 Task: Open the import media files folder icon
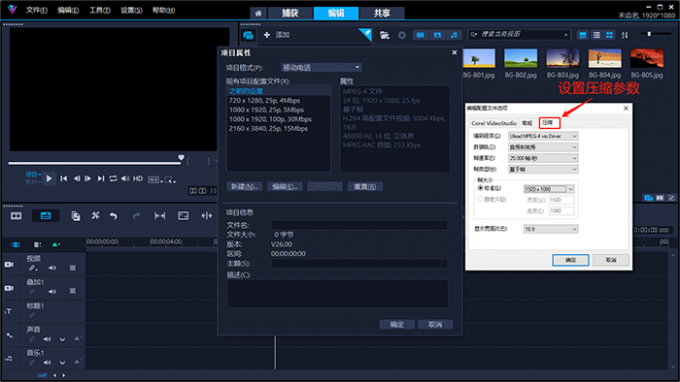click(x=385, y=35)
